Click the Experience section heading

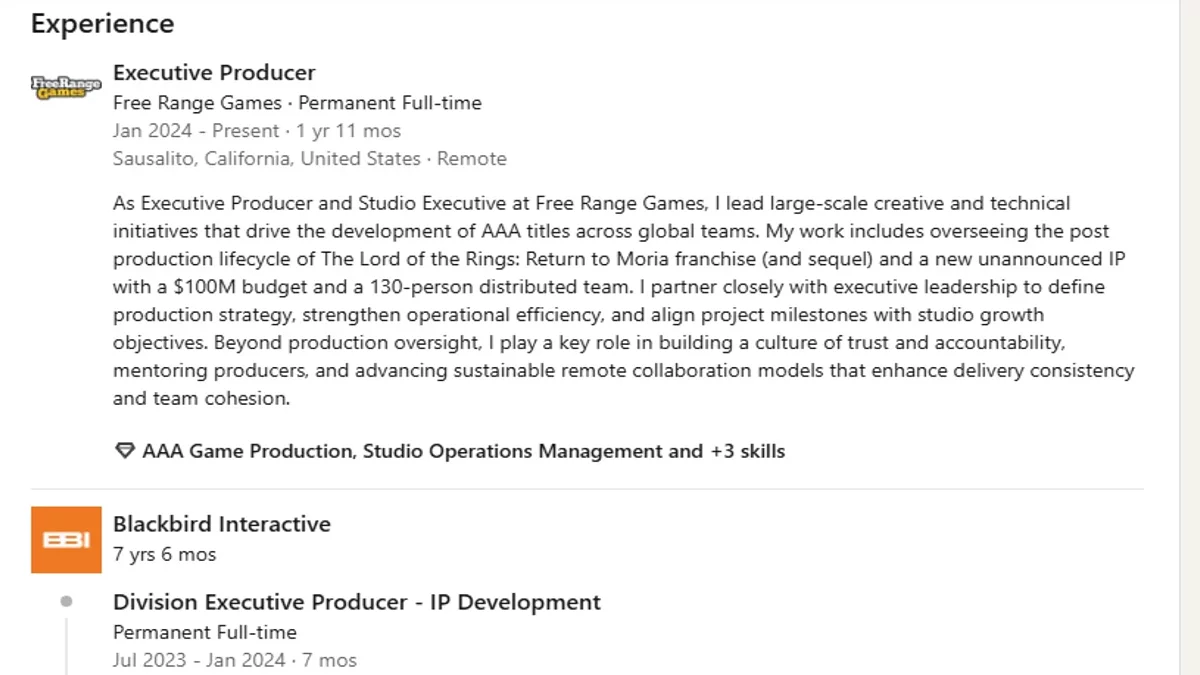pos(102,24)
